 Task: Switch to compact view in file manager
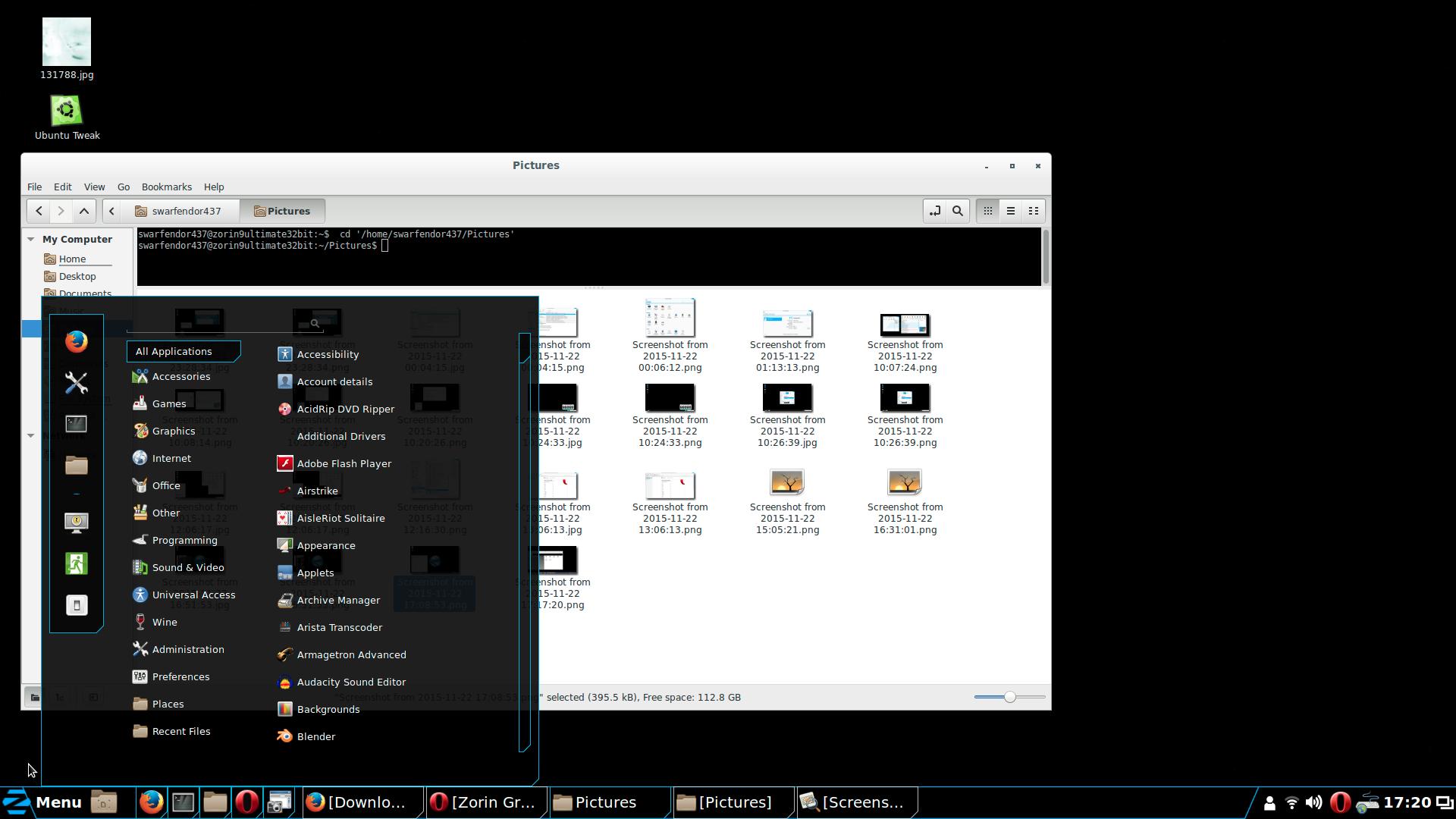1033,211
